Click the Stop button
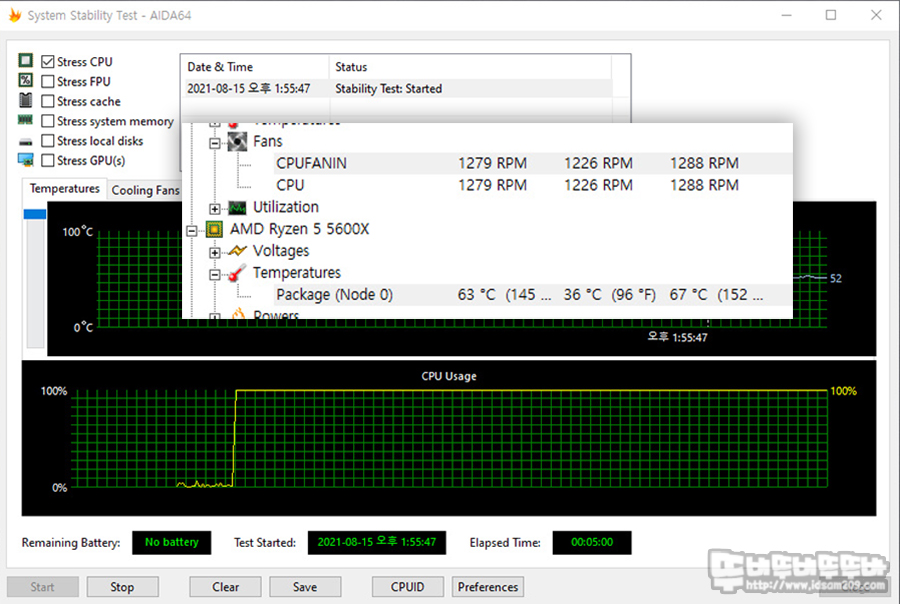Viewport: 900px width, 604px height. tap(122, 587)
